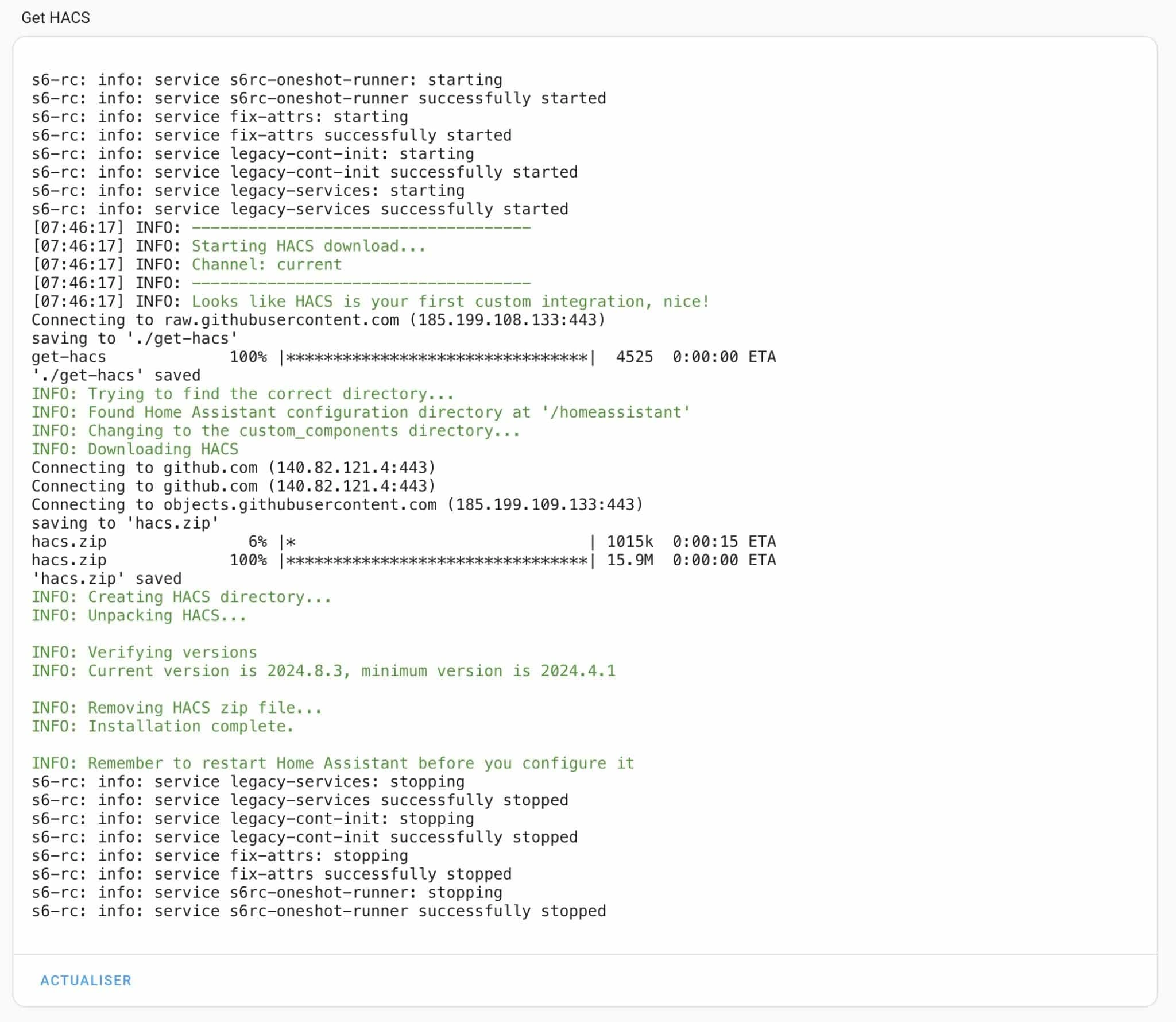Select 'Creating HACS directory...' line
Viewport: 1176px width, 1022px height.
[x=181, y=597]
